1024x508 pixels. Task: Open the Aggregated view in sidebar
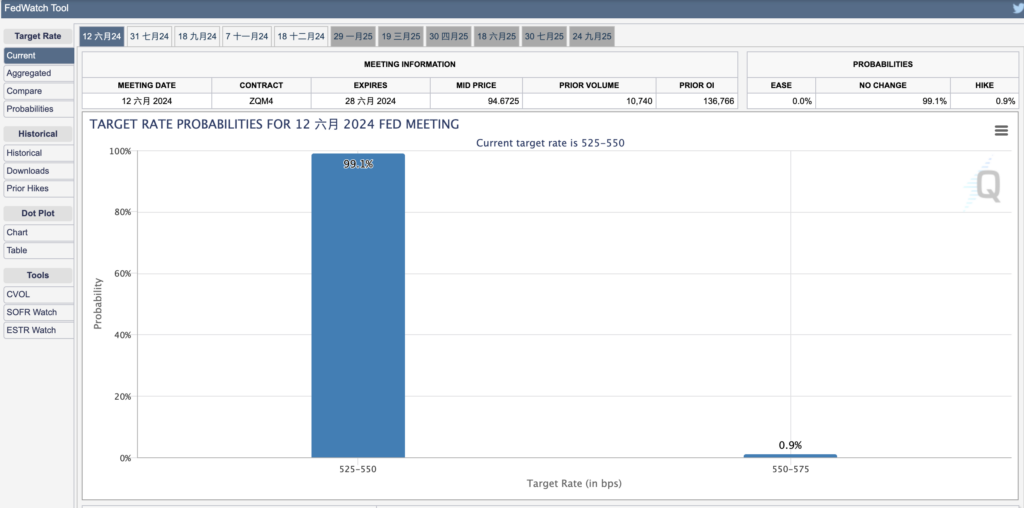click(x=39, y=73)
